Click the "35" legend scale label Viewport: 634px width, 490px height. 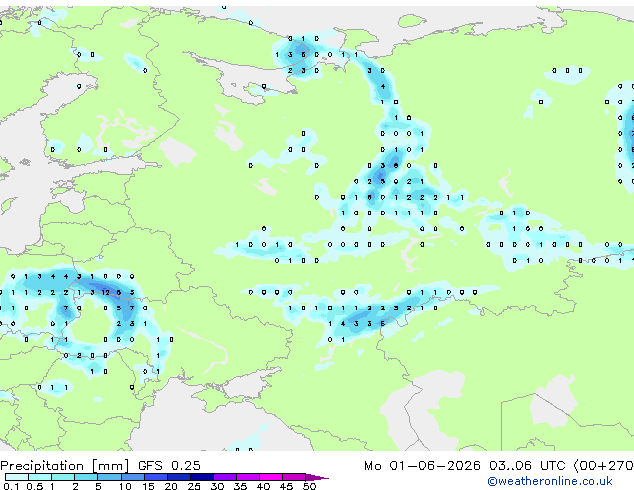240,486
